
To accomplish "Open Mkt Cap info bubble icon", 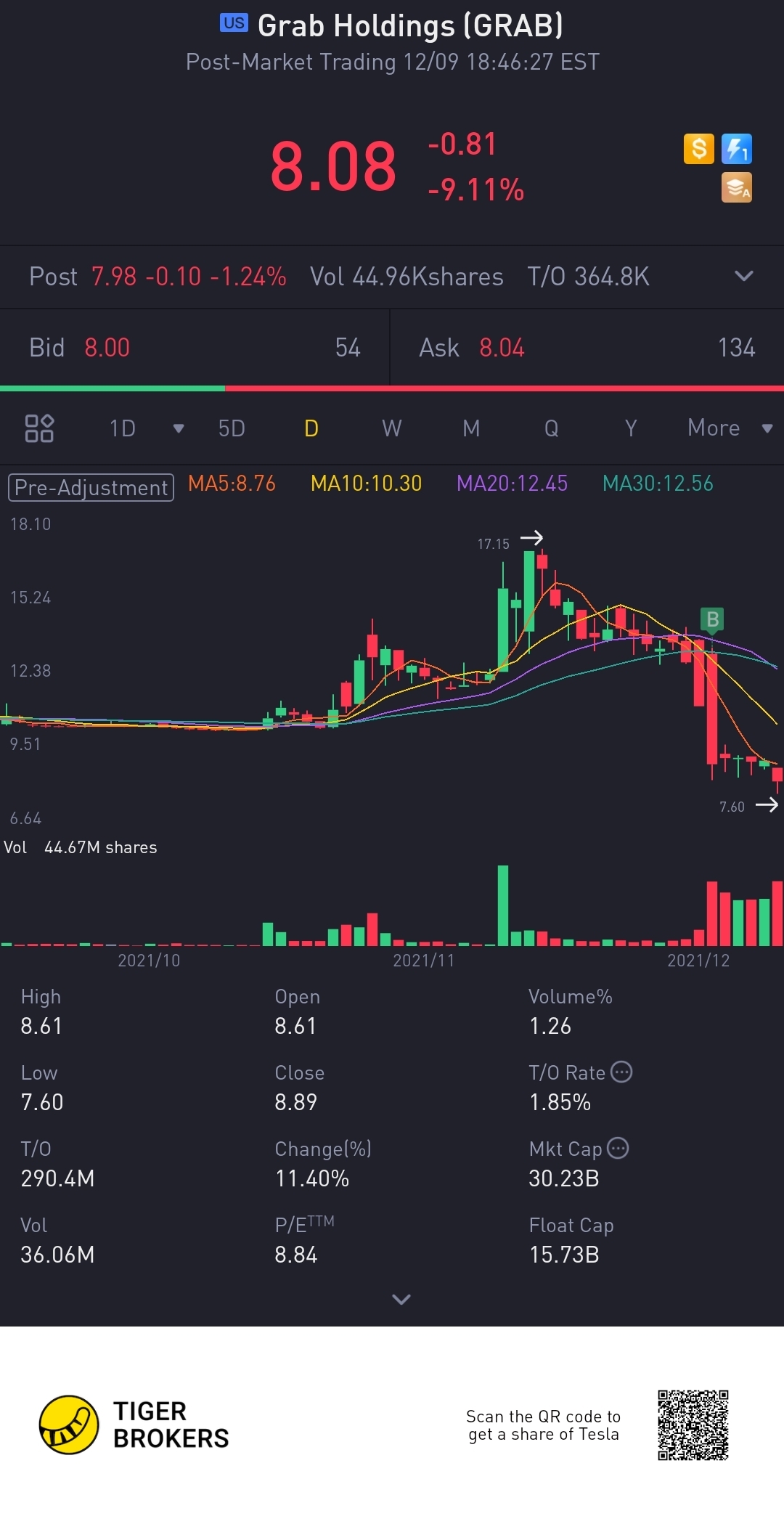I will pos(618,1148).
